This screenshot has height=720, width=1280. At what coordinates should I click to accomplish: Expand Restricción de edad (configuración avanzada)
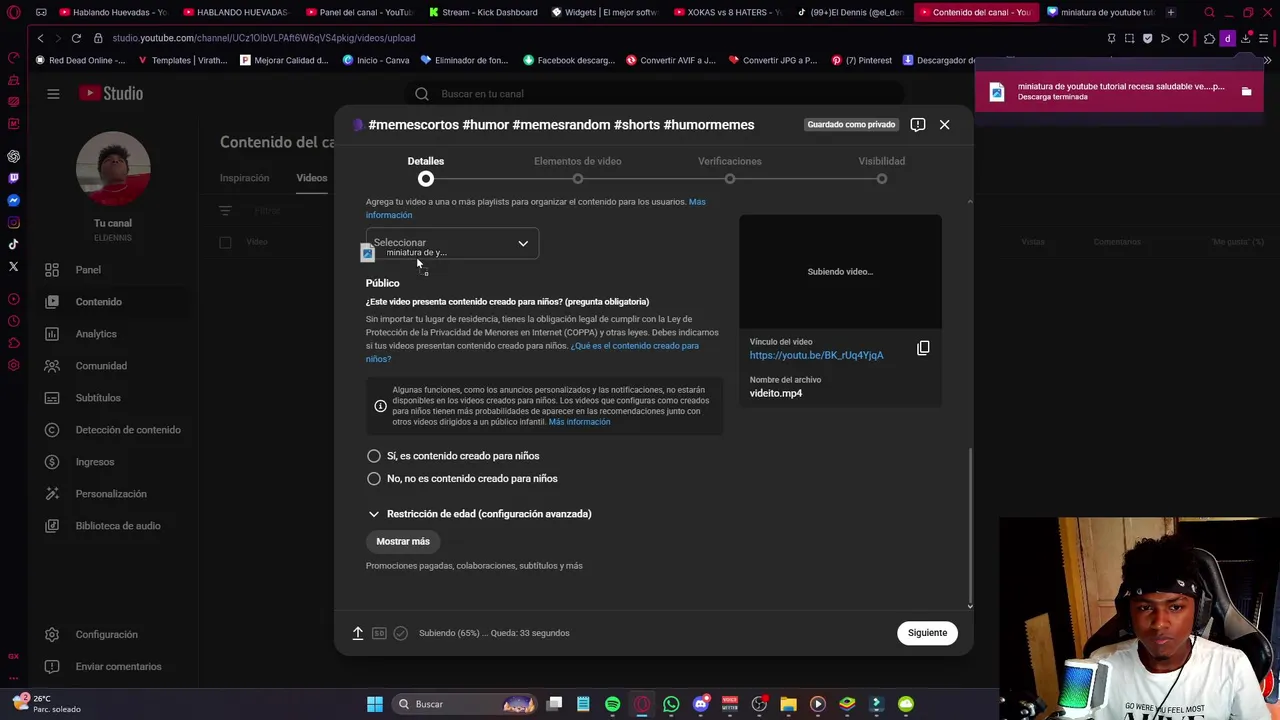tap(480, 514)
